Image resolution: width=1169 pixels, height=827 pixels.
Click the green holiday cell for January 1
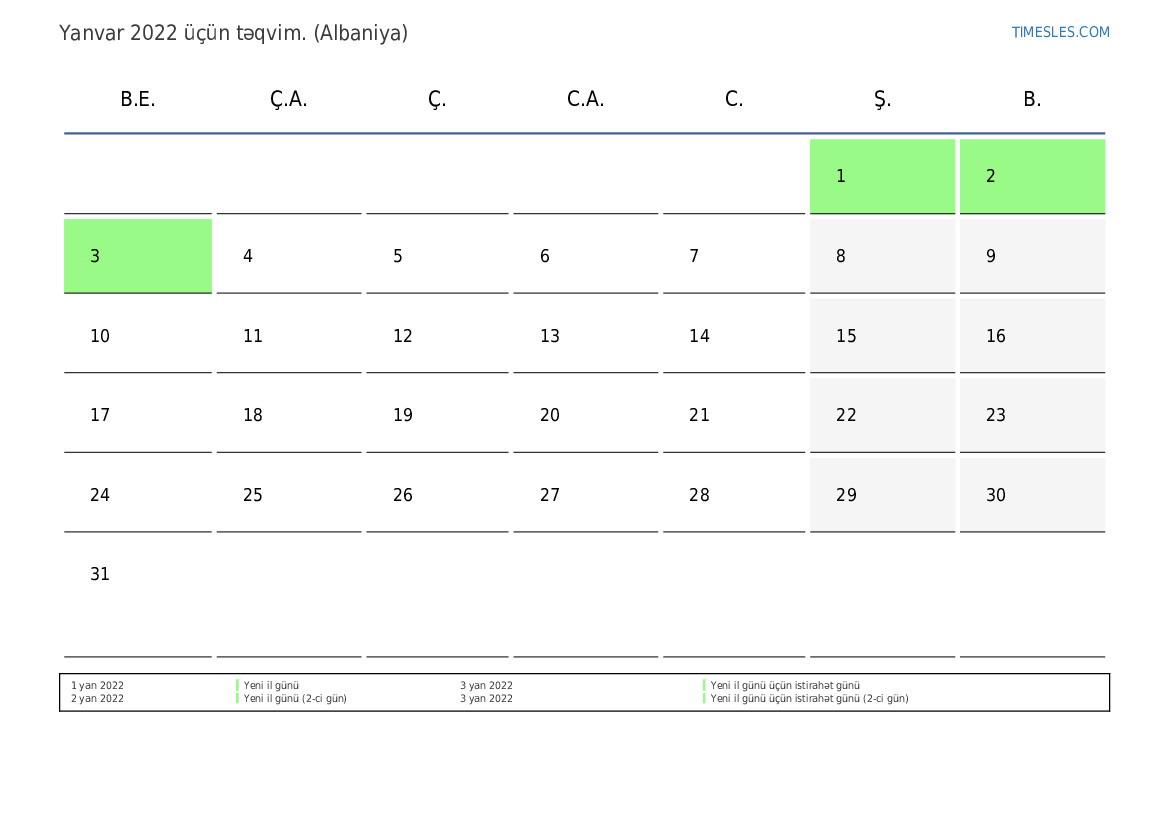coord(882,176)
